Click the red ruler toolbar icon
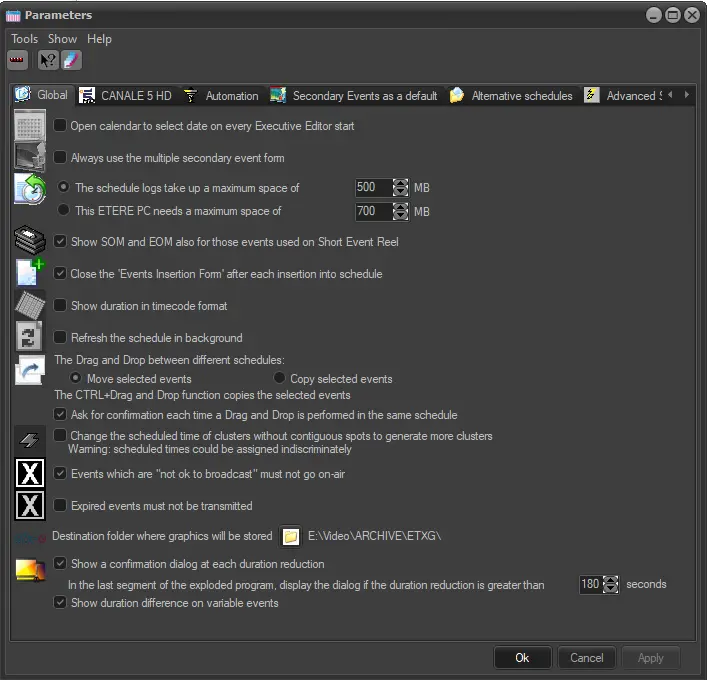This screenshot has height=680, width=707. point(17,60)
